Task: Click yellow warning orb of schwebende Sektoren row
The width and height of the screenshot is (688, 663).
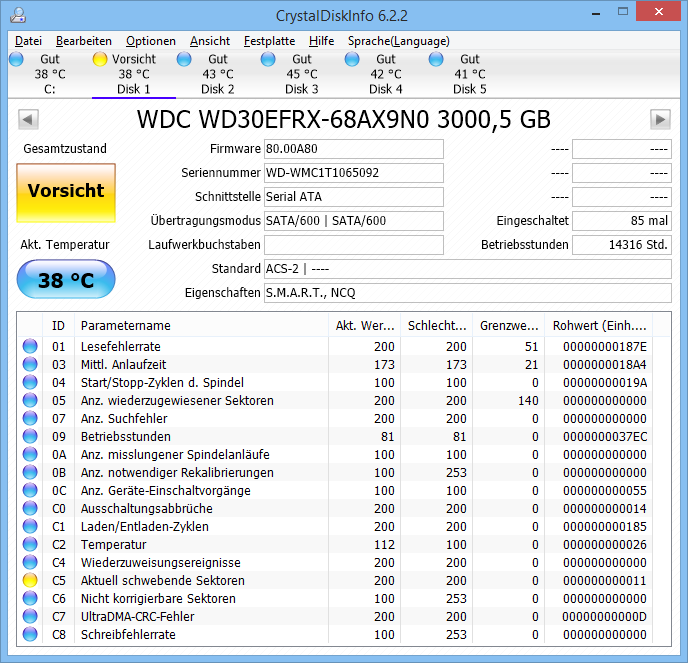Action: 30,580
